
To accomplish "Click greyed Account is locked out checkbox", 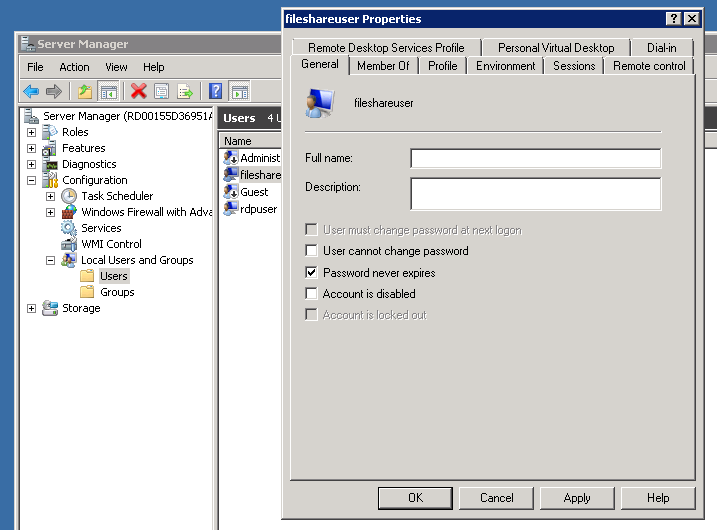I will coord(311,315).
